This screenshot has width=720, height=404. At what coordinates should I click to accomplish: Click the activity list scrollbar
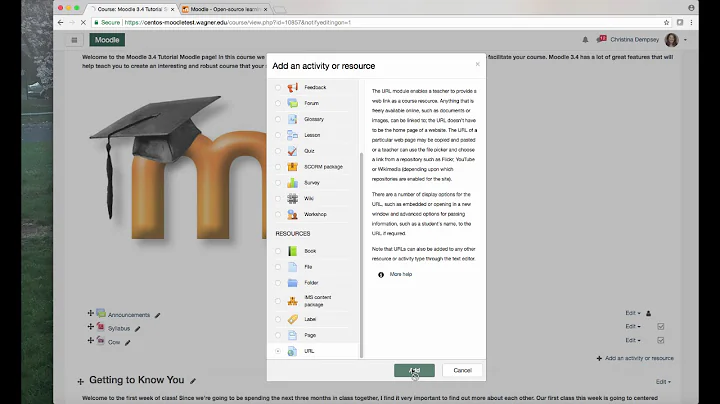(x=361, y=255)
